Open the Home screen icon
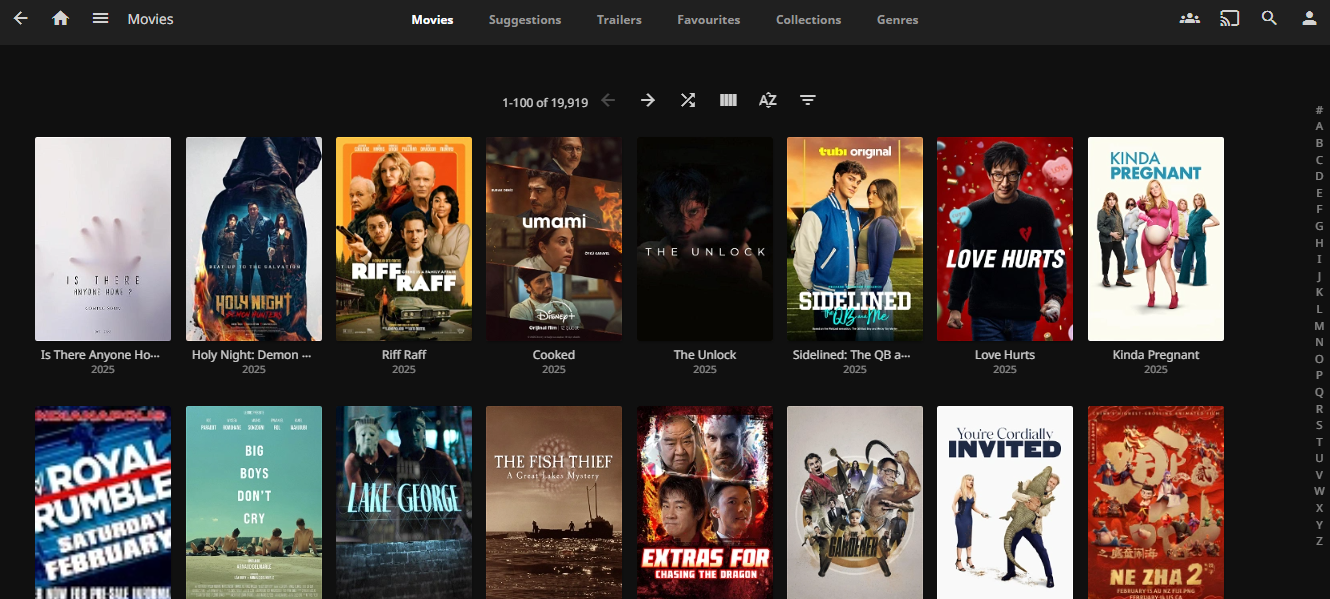The image size is (1330, 599). coord(60,19)
